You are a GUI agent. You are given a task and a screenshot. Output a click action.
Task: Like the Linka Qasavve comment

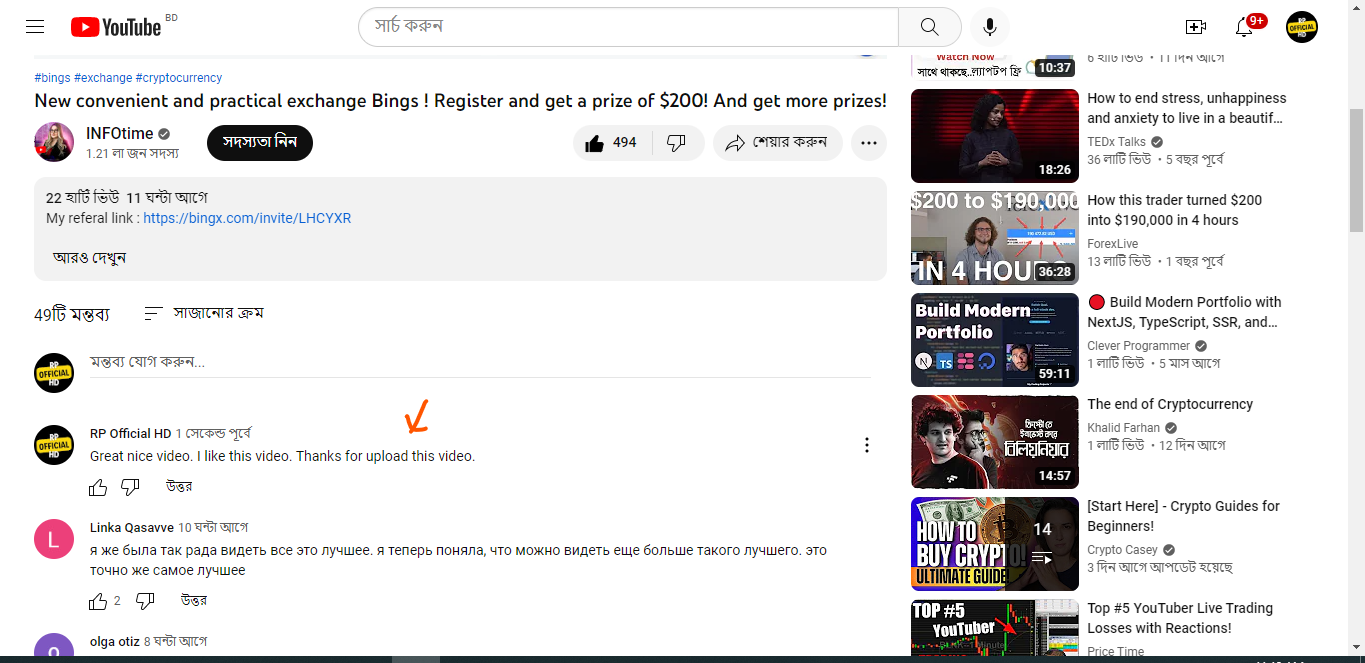[98, 601]
